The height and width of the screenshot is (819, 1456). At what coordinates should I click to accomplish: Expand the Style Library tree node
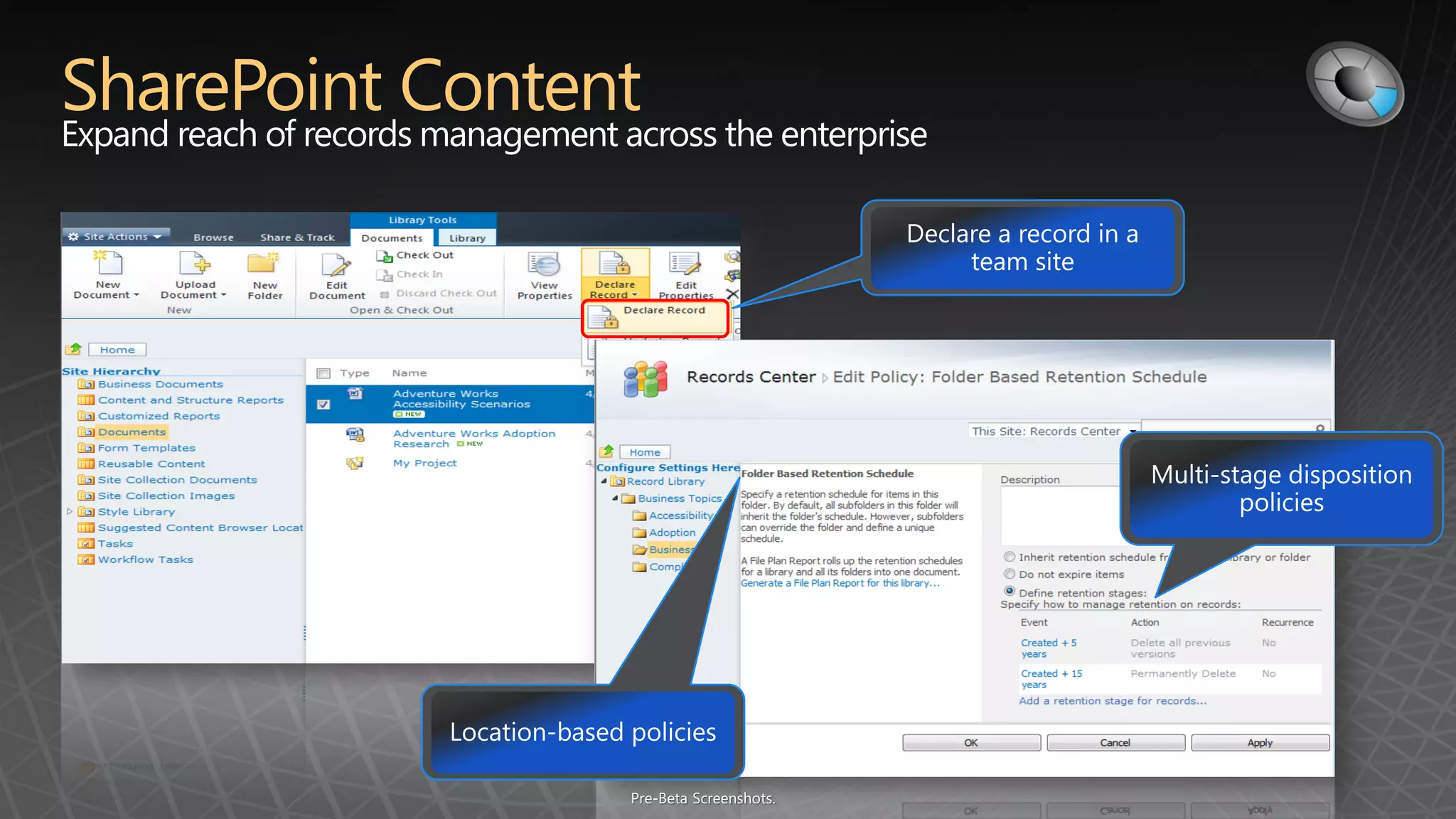click(69, 512)
